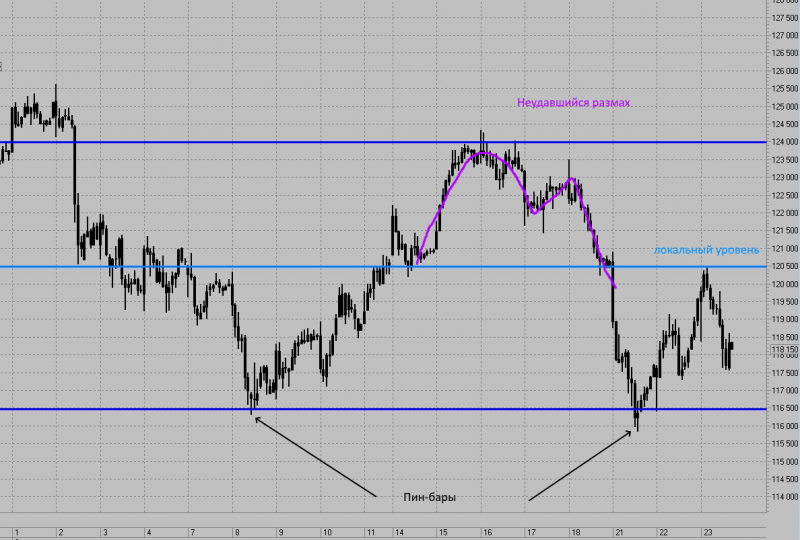The image size is (800, 540).
Task: Click the 114 000 price scale label
Action: [785, 497]
